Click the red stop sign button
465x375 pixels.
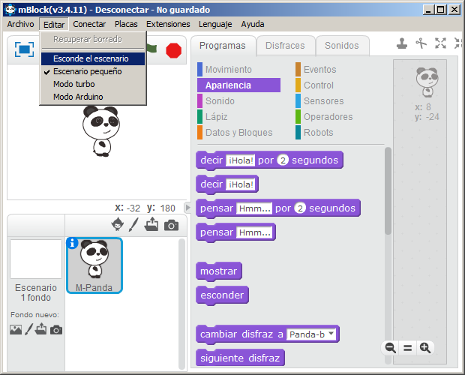tap(173, 51)
